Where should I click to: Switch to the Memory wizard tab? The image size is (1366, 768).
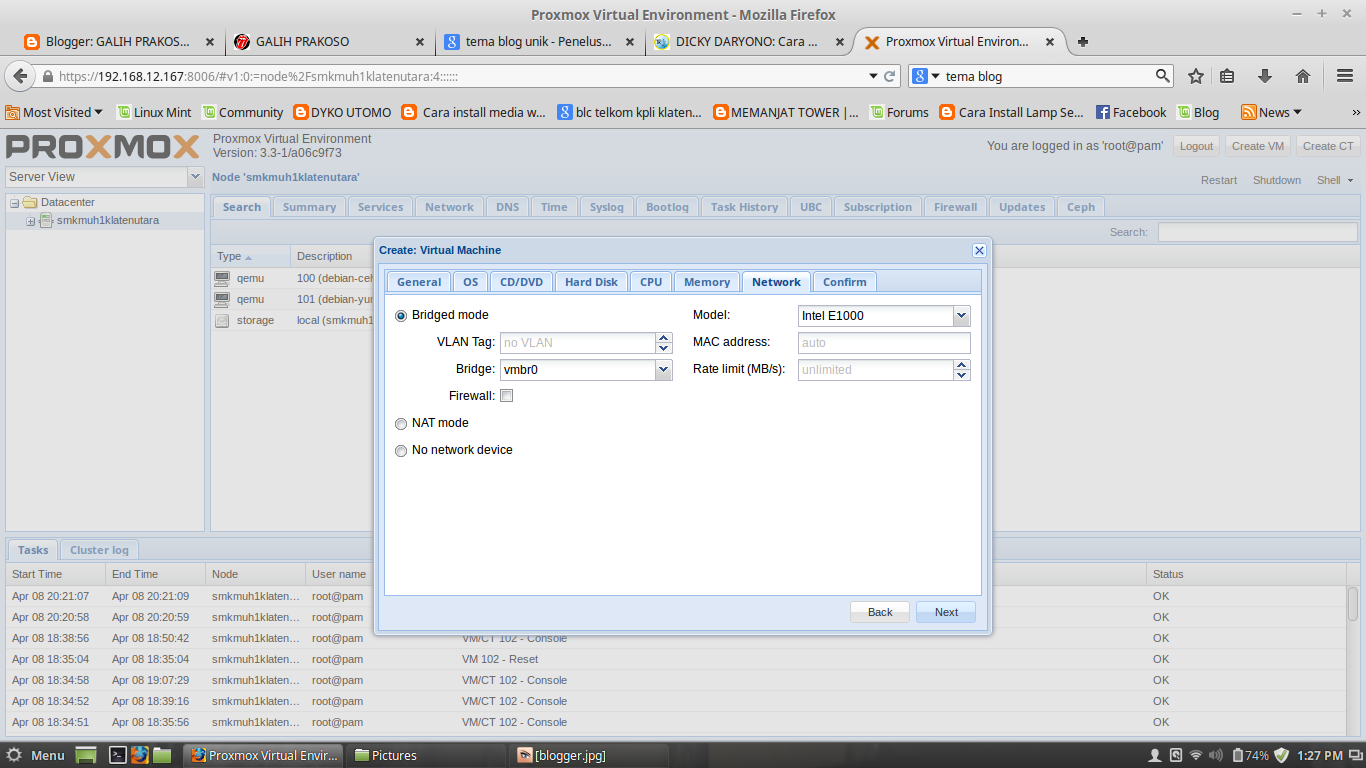(707, 282)
